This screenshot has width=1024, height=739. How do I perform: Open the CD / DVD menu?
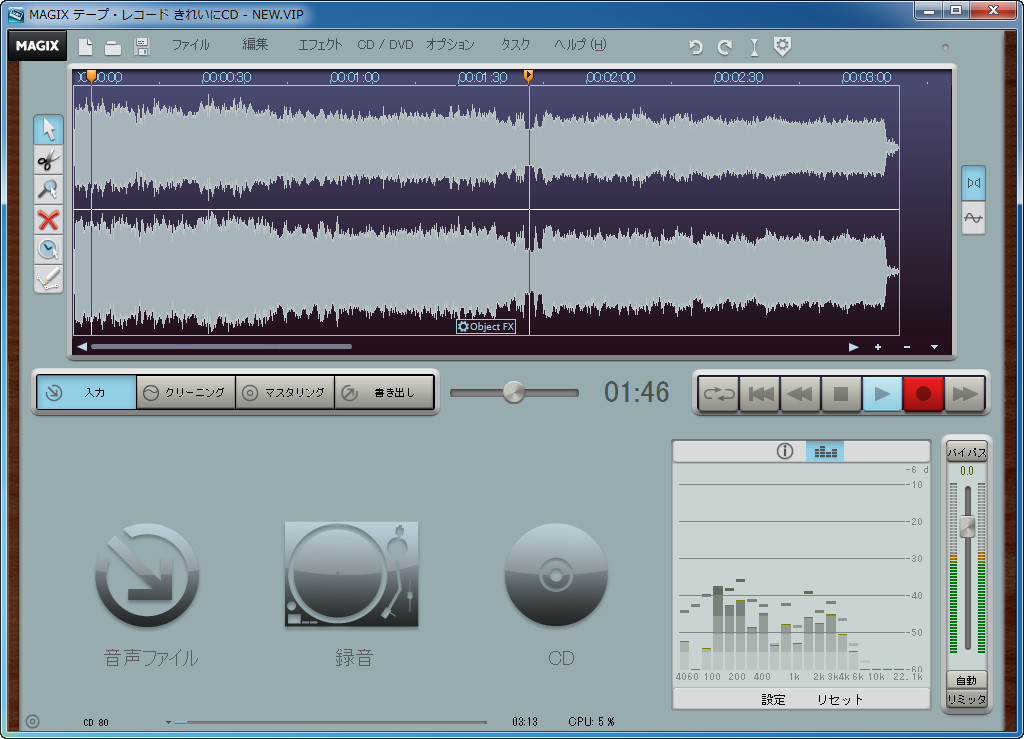point(385,44)
